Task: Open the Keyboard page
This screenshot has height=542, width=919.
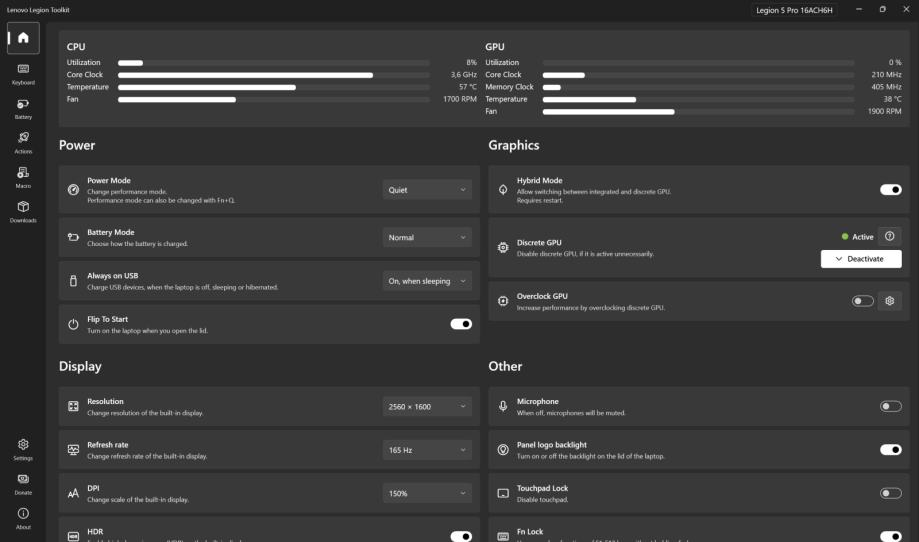Action: tap(23, 74)
